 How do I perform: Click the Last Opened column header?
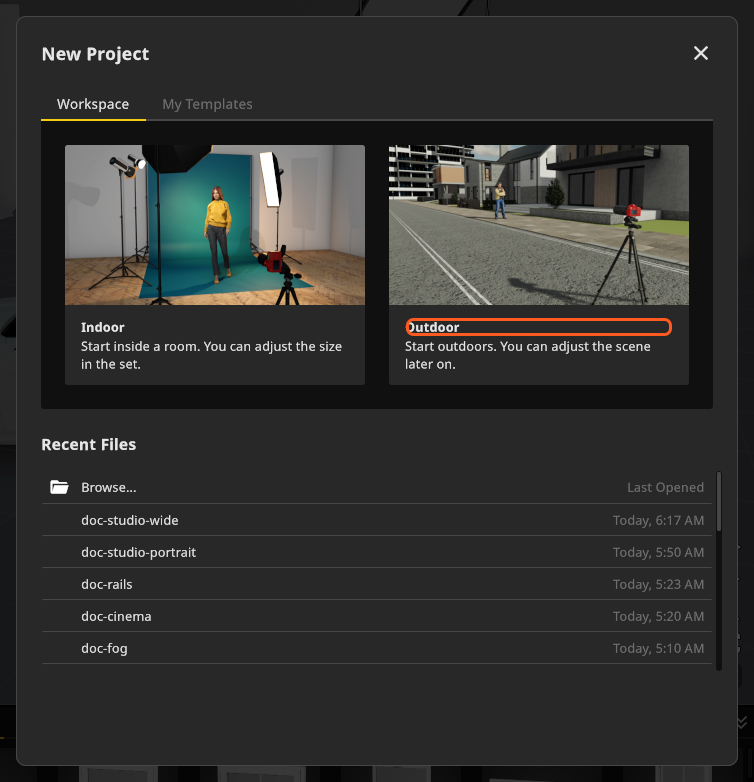pos(665,487)
